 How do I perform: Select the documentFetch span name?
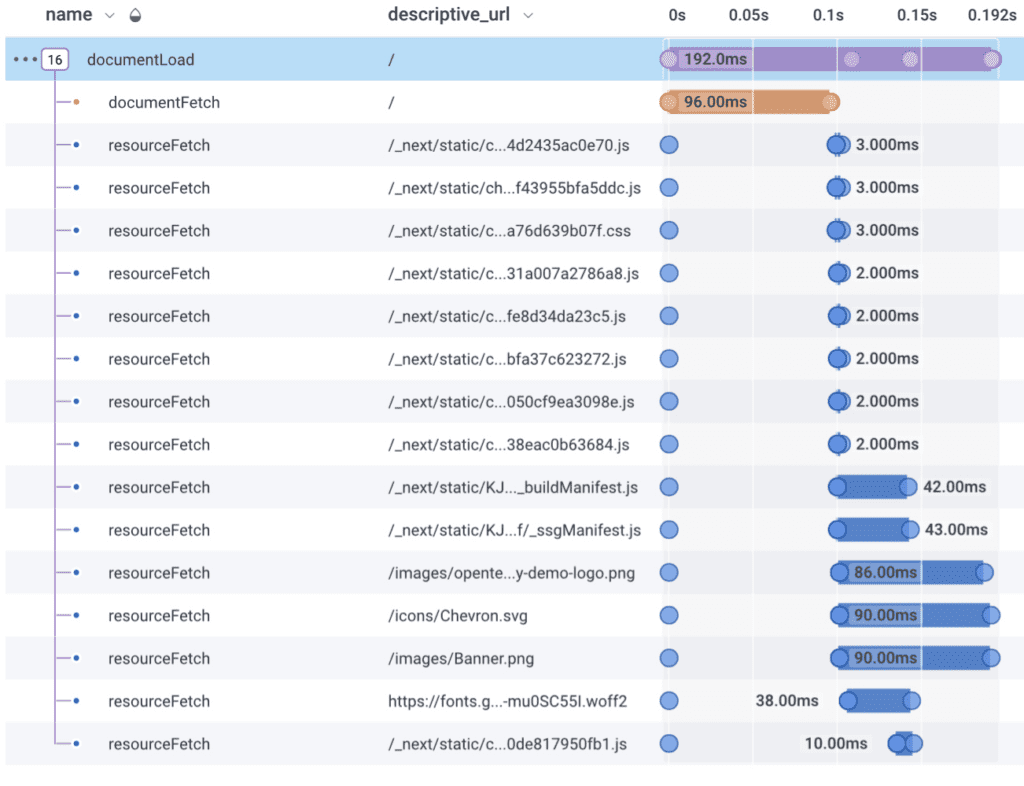(163, 103)
